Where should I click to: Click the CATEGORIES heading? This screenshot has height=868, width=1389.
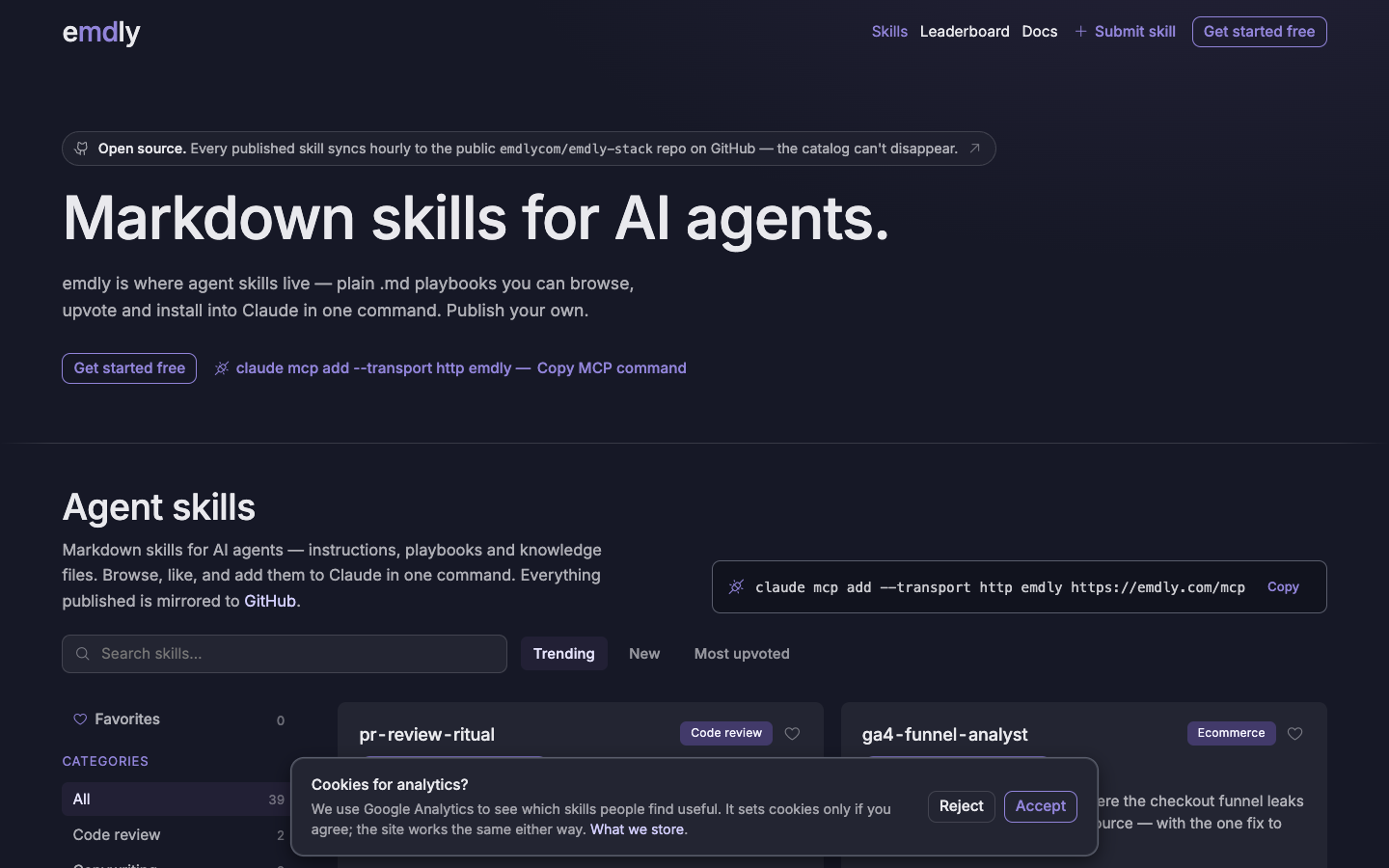(105, 761)
